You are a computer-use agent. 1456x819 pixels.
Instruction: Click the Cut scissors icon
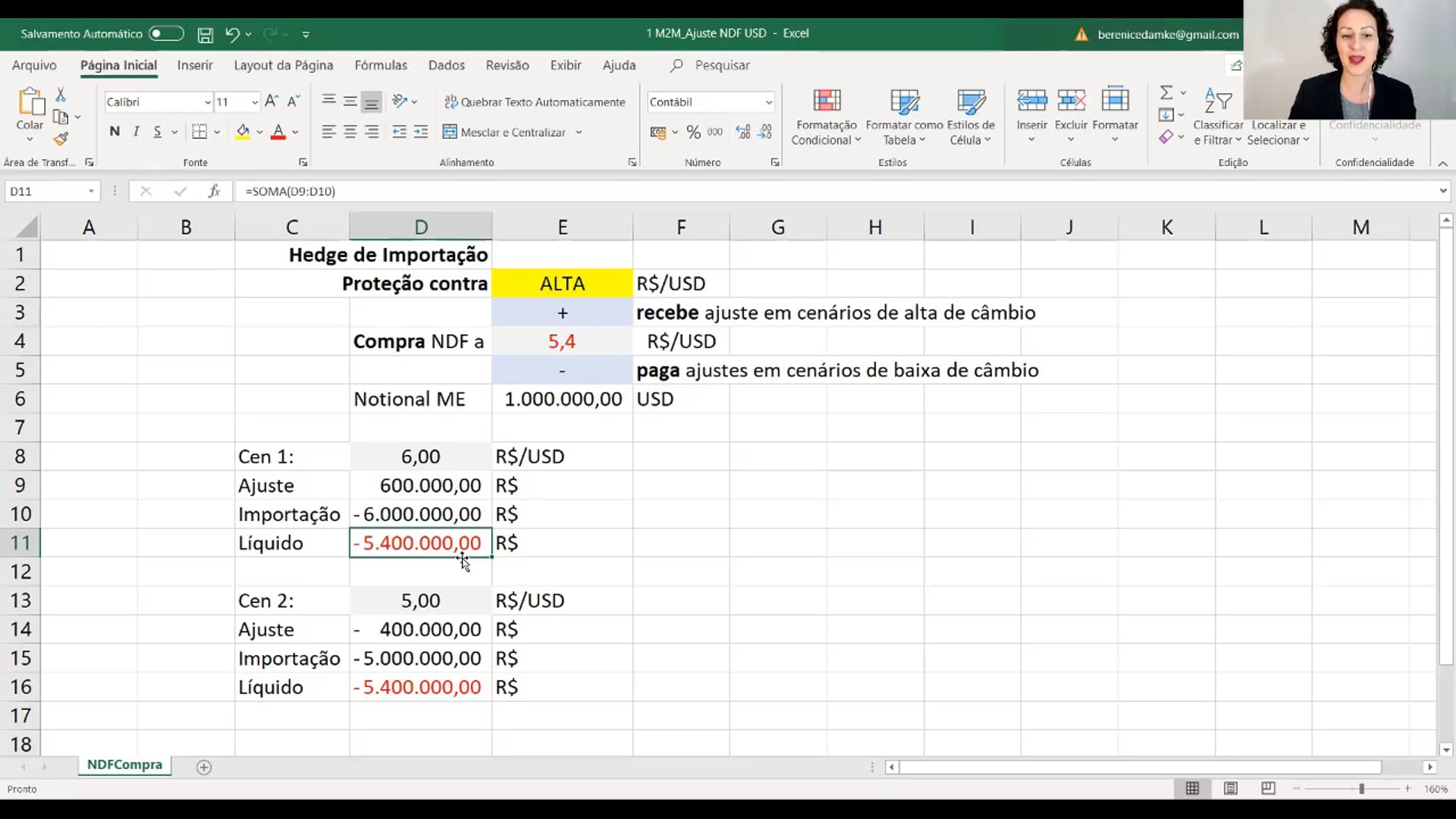61,95
